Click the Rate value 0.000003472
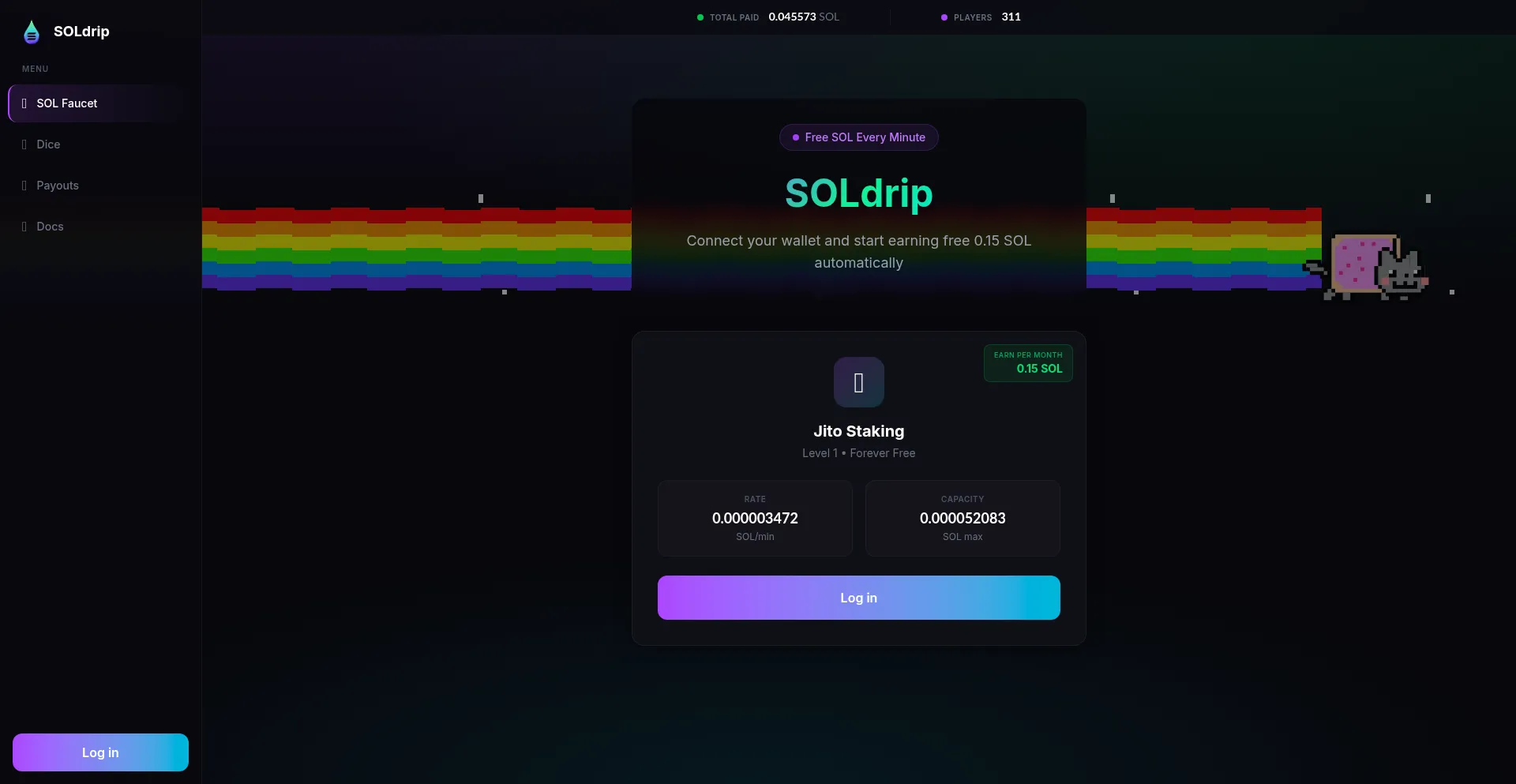The width and height of the screenshot is (1516, 784). coord(755,518)
